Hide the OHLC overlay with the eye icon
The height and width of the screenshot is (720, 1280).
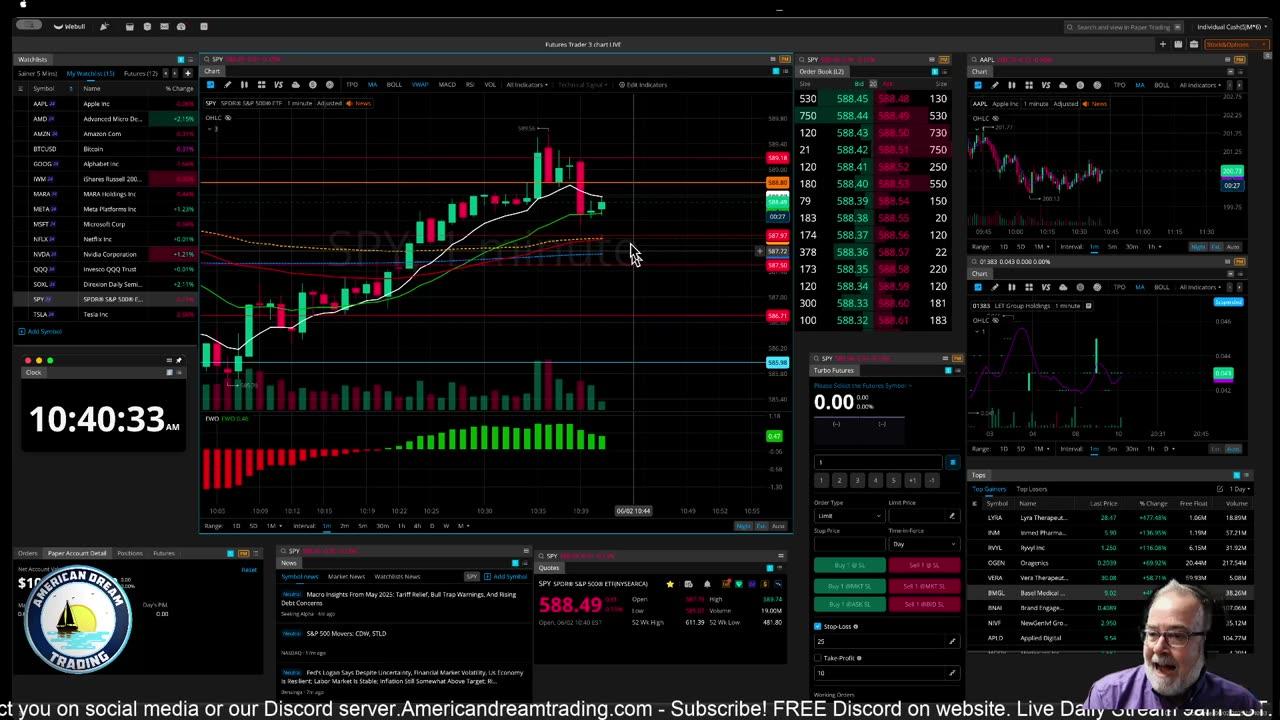point(227,118)
